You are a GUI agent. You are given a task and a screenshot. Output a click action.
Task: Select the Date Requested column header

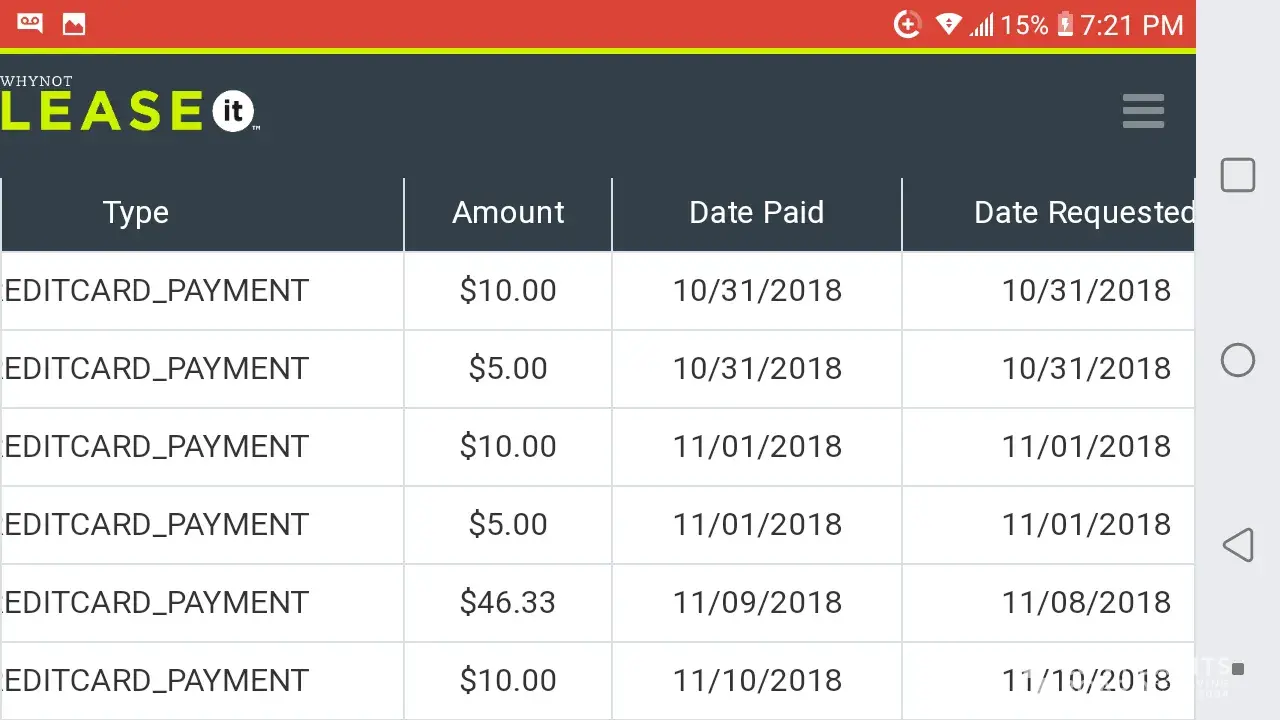[1084, 213]
